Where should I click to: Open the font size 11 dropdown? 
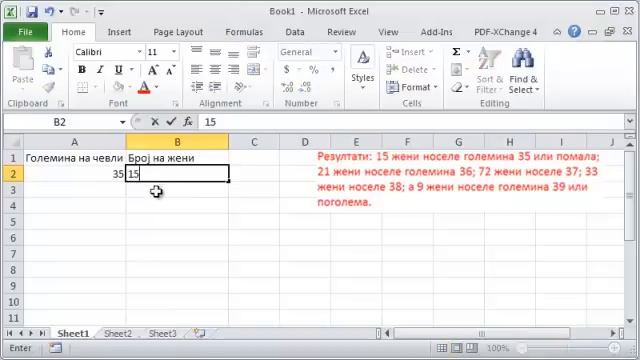(174, 52)
